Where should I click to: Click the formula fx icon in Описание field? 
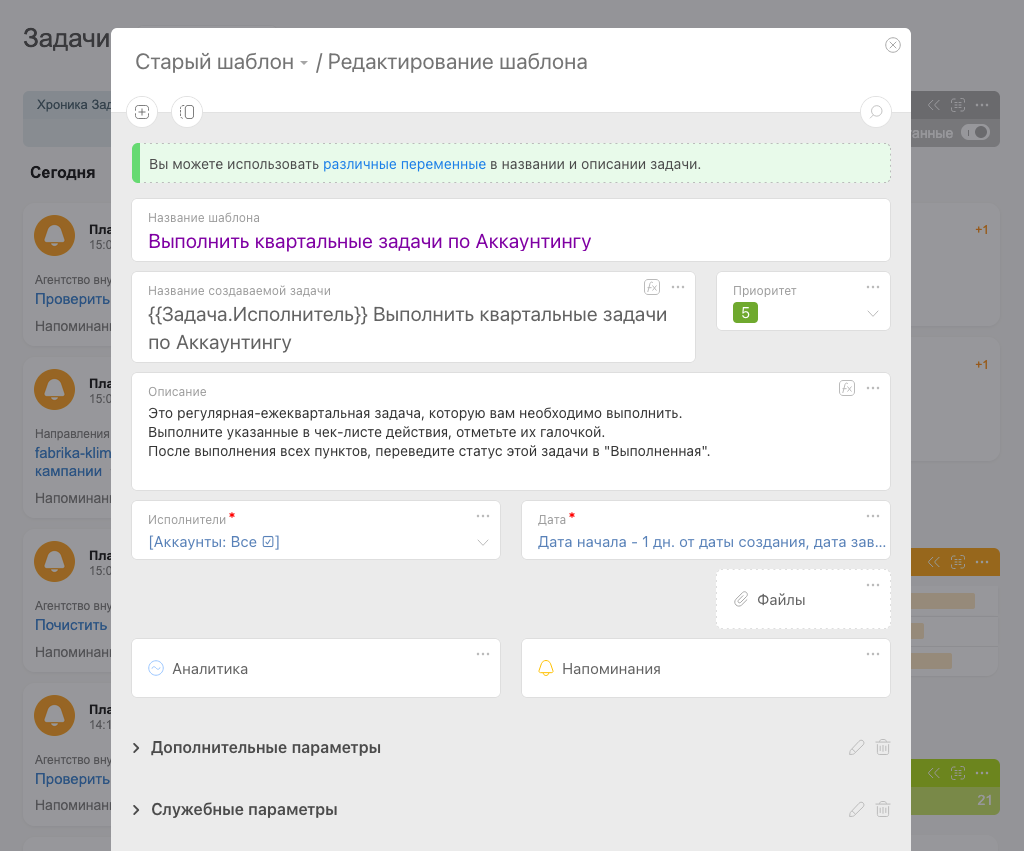tap(846, 388)
